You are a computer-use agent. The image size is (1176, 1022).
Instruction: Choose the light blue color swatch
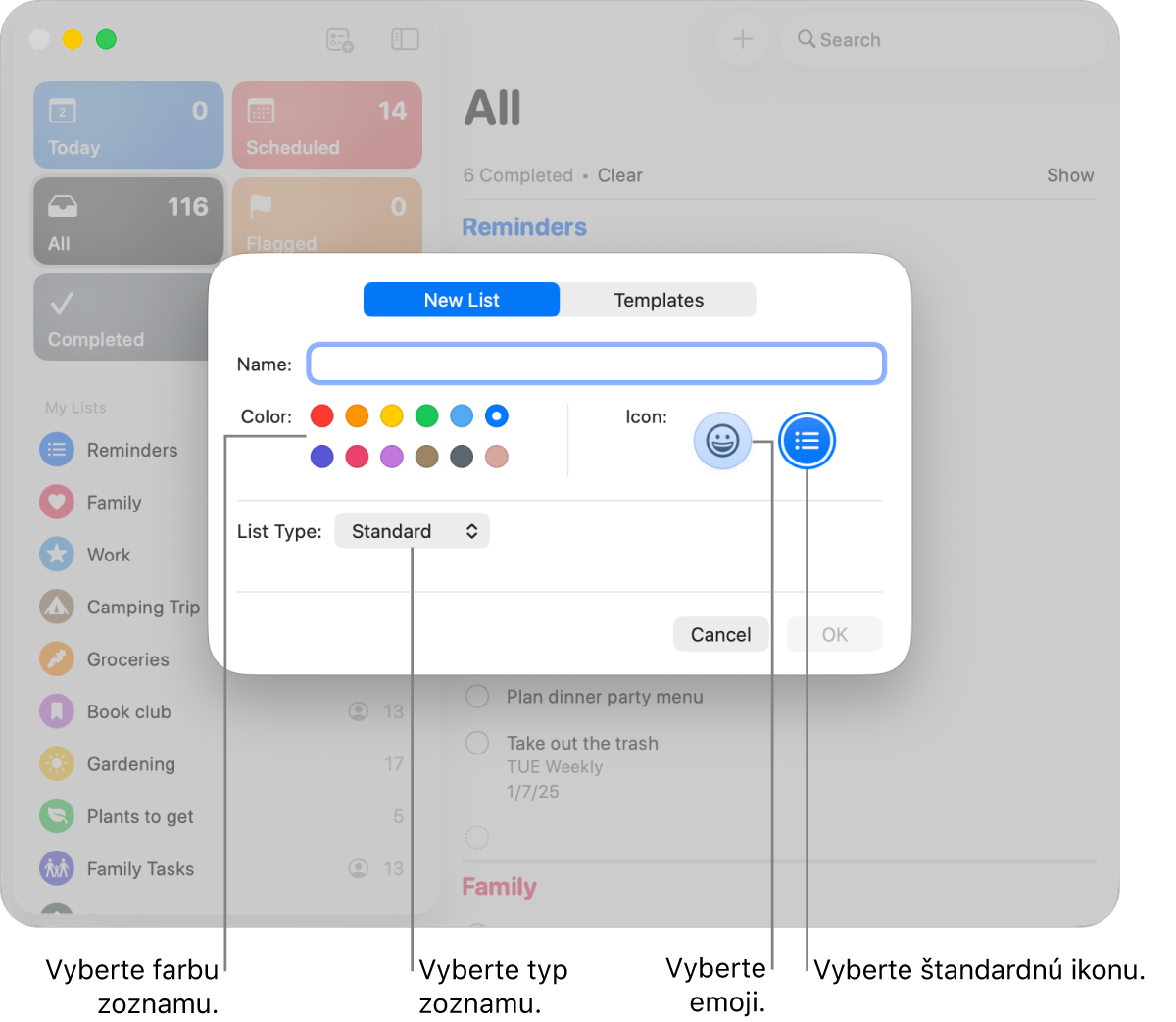pos(462,416)
